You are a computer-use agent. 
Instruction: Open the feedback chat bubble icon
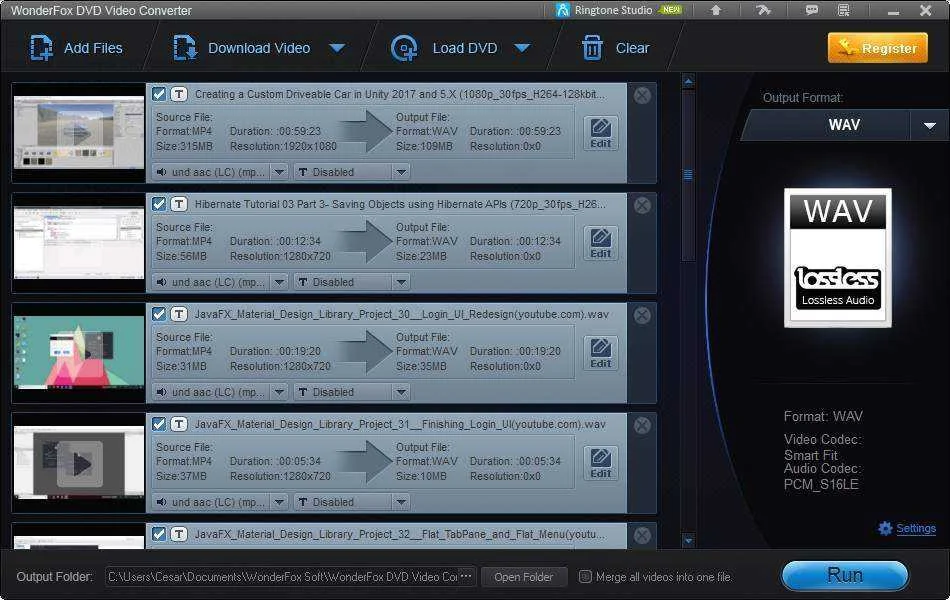point(811,10)
